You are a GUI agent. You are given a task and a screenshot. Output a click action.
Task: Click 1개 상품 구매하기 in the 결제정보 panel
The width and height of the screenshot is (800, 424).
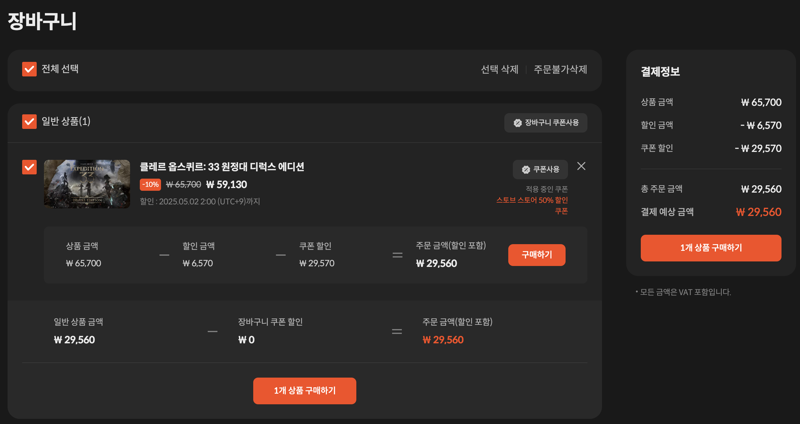pos(711,248)
